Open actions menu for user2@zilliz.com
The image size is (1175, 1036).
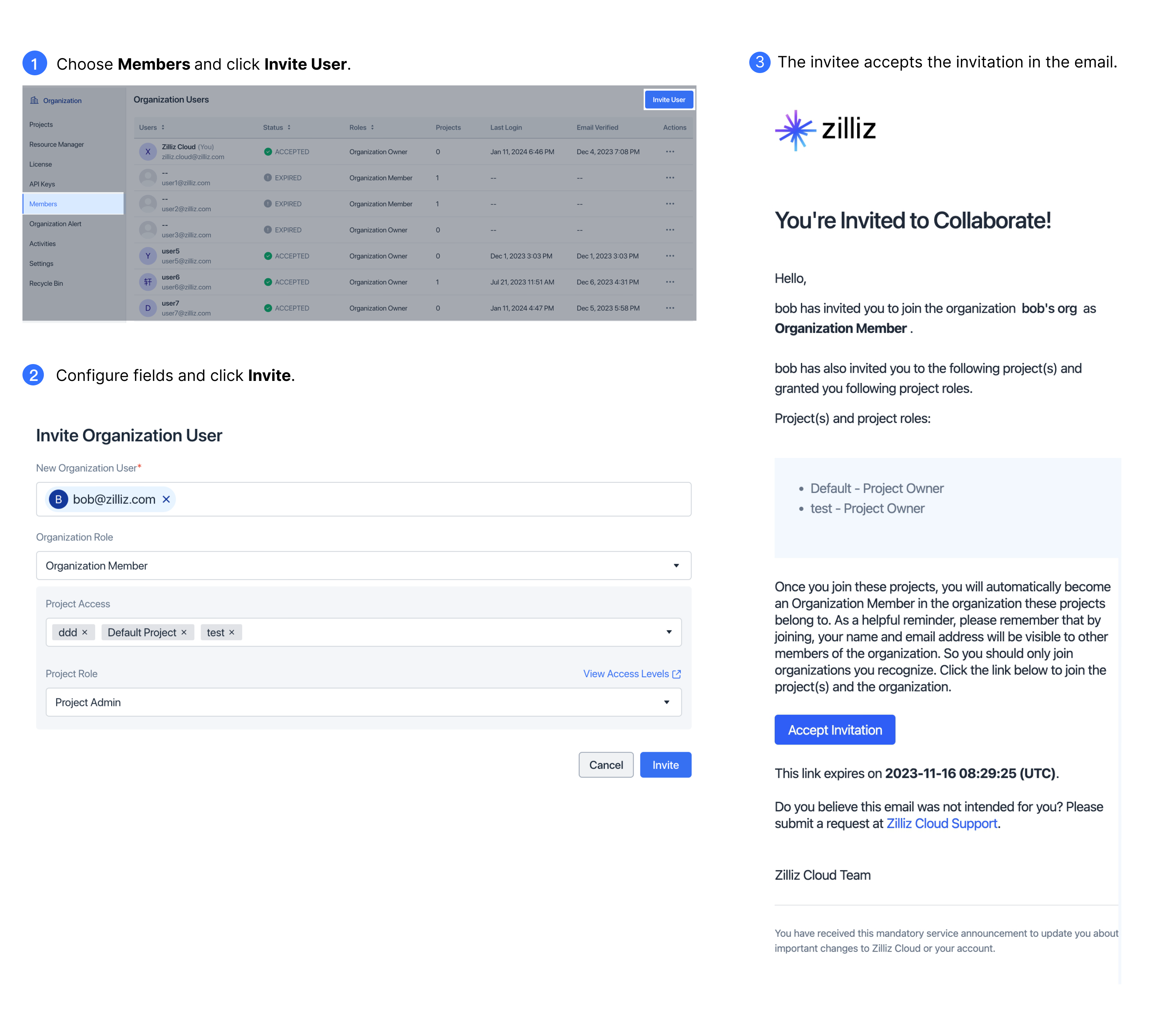point(670,204)
